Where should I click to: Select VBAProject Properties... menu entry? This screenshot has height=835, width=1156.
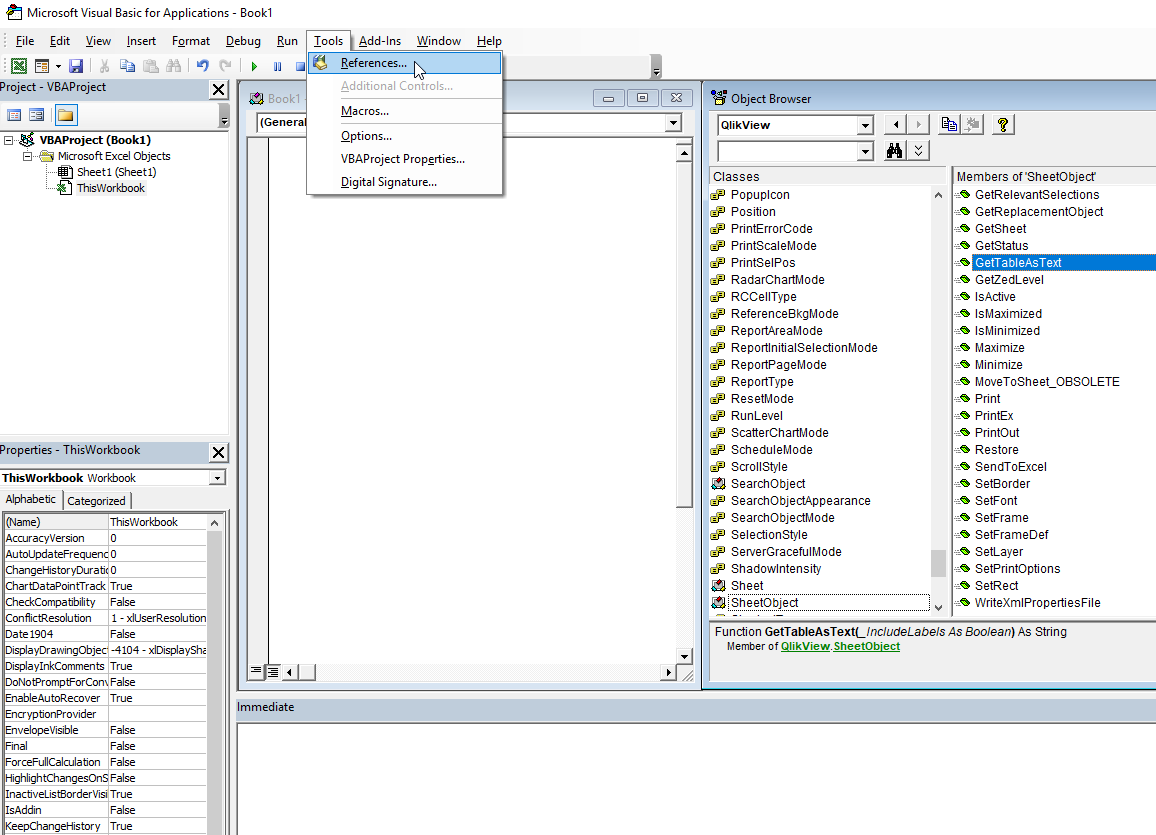pyautogui.click(x=402, y=159)
